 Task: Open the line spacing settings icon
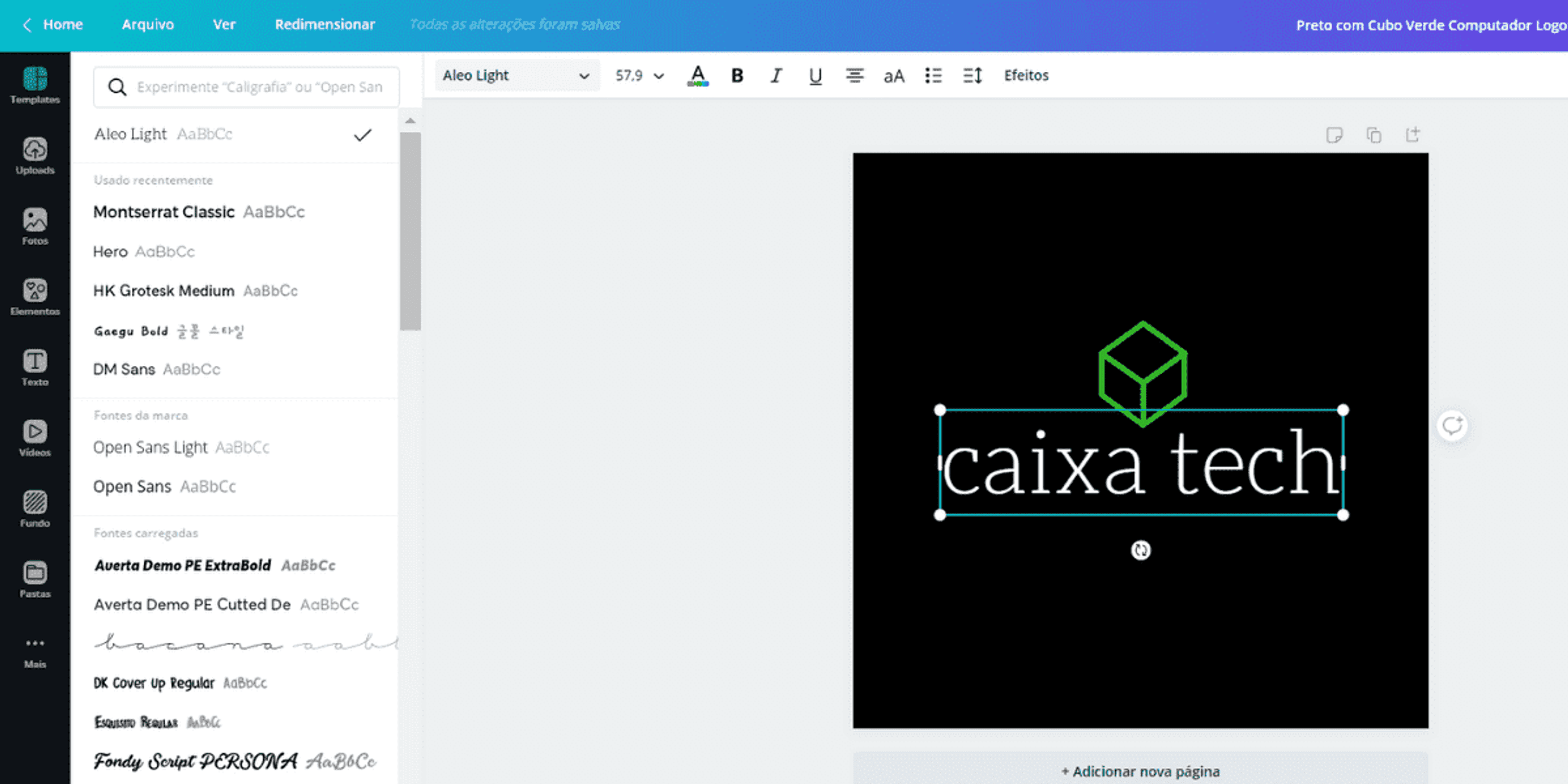coord(972,75)
